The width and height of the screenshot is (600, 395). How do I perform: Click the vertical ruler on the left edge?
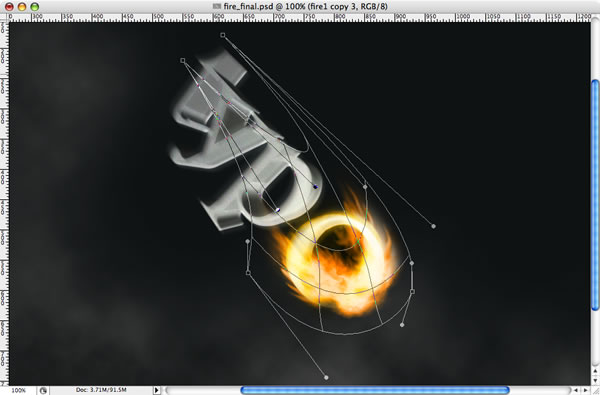tap(4, 203)
